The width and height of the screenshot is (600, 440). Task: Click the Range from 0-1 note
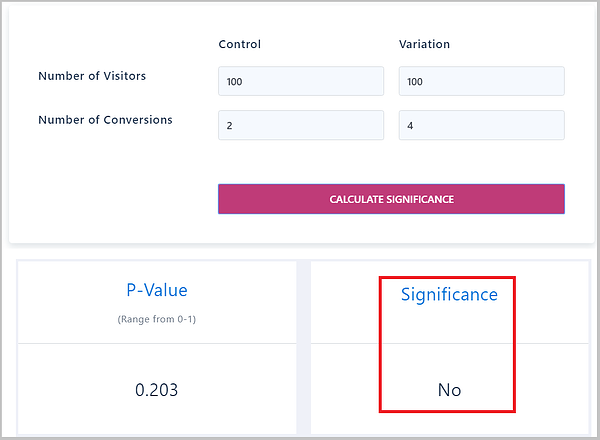[156, 319]
